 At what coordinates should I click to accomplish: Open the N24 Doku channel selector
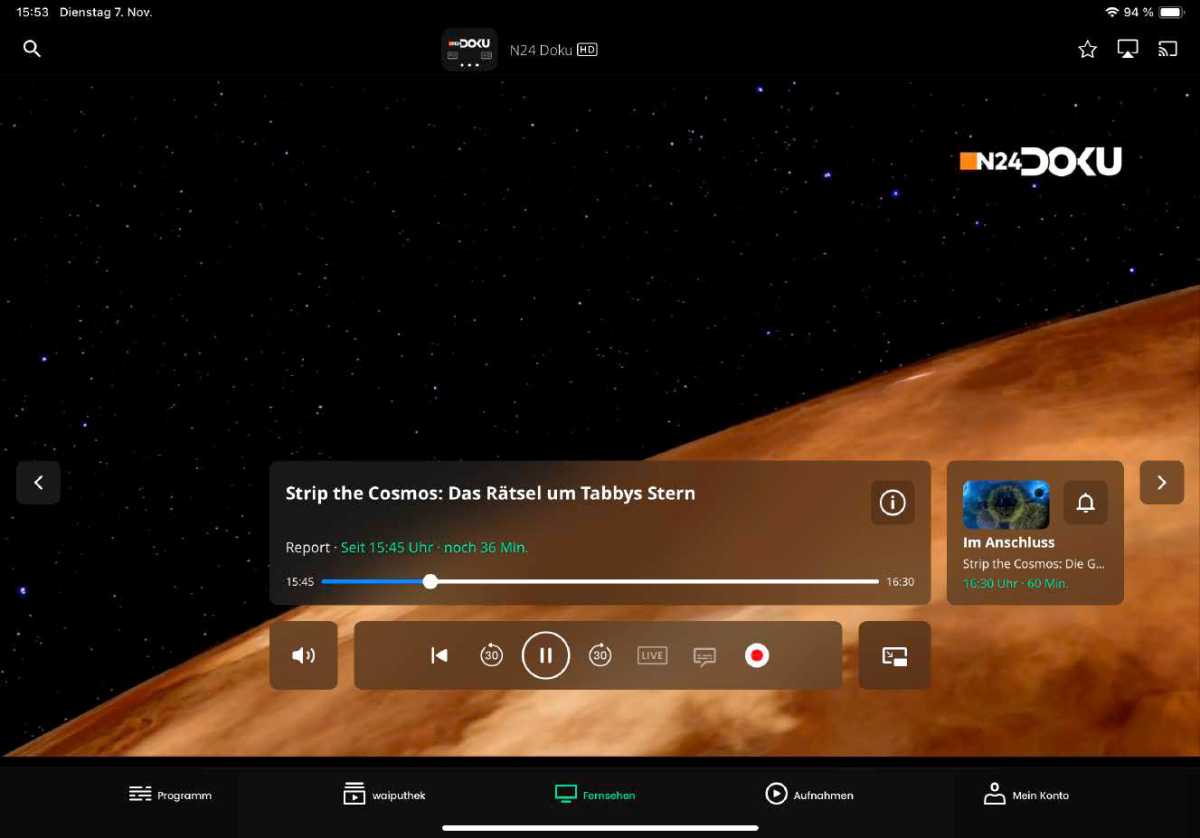click(469, 49)
